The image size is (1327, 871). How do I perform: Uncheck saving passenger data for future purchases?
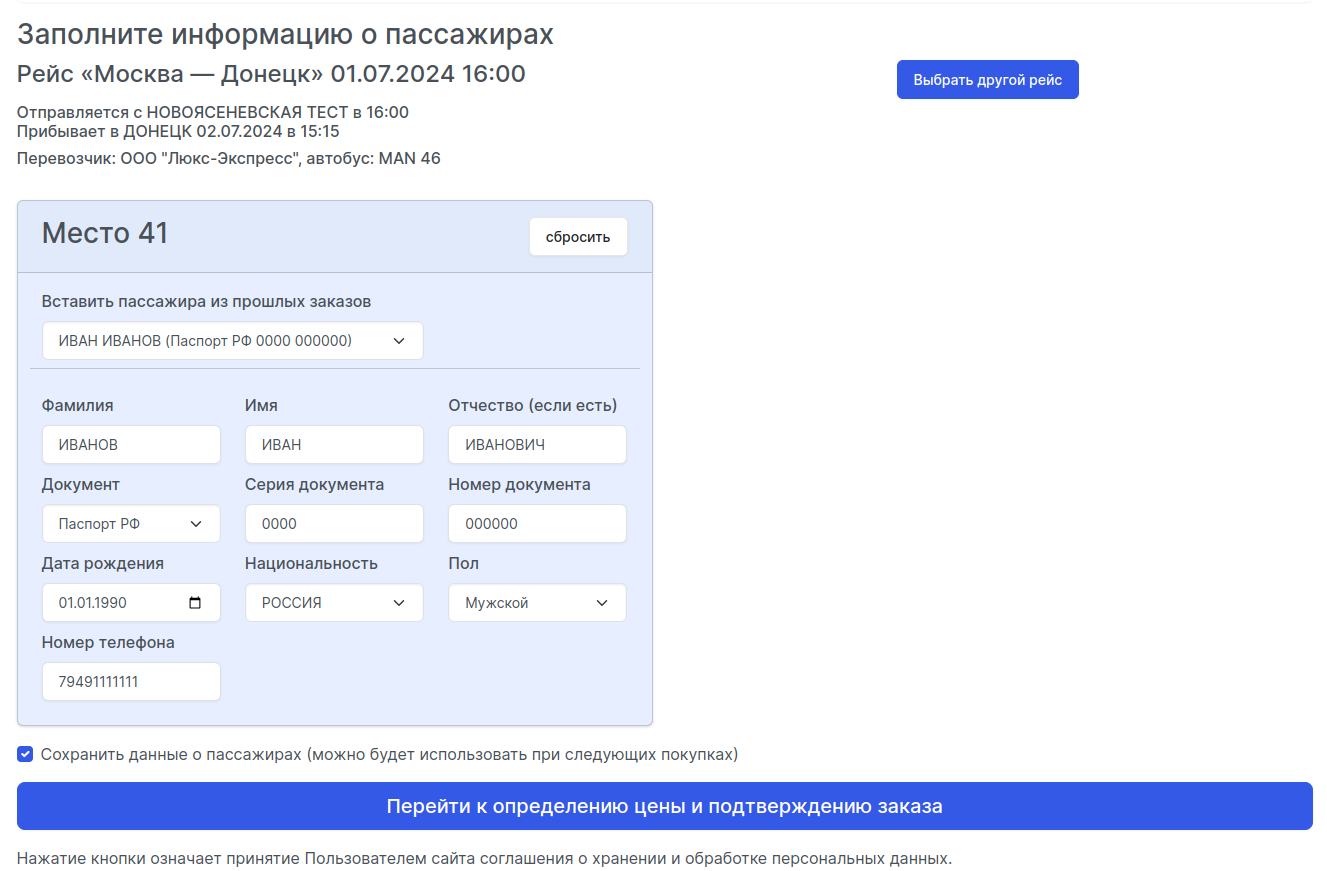[25, 754]
